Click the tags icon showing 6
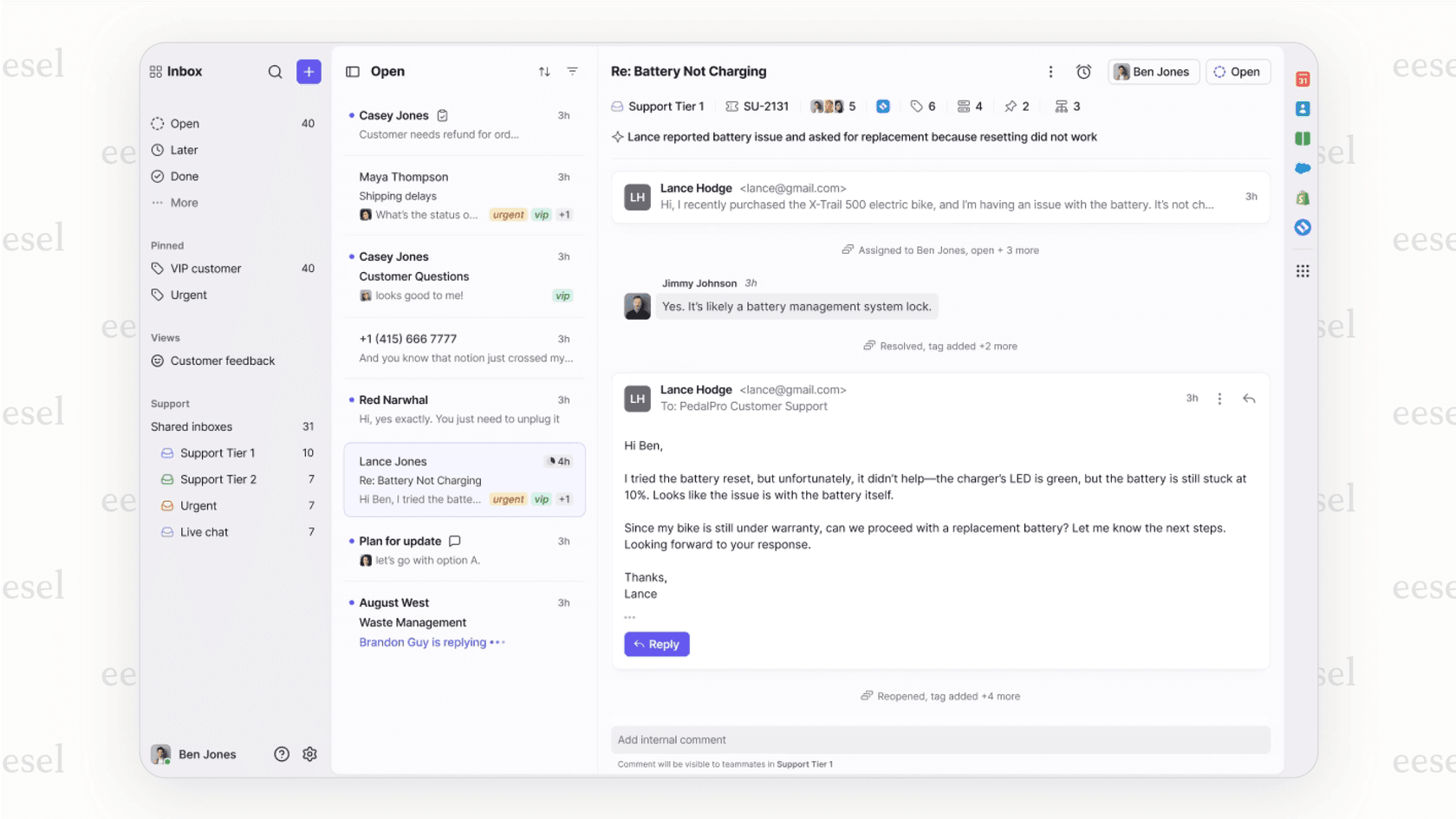This screenshot has width=1456, height=819. click(923, 107)
